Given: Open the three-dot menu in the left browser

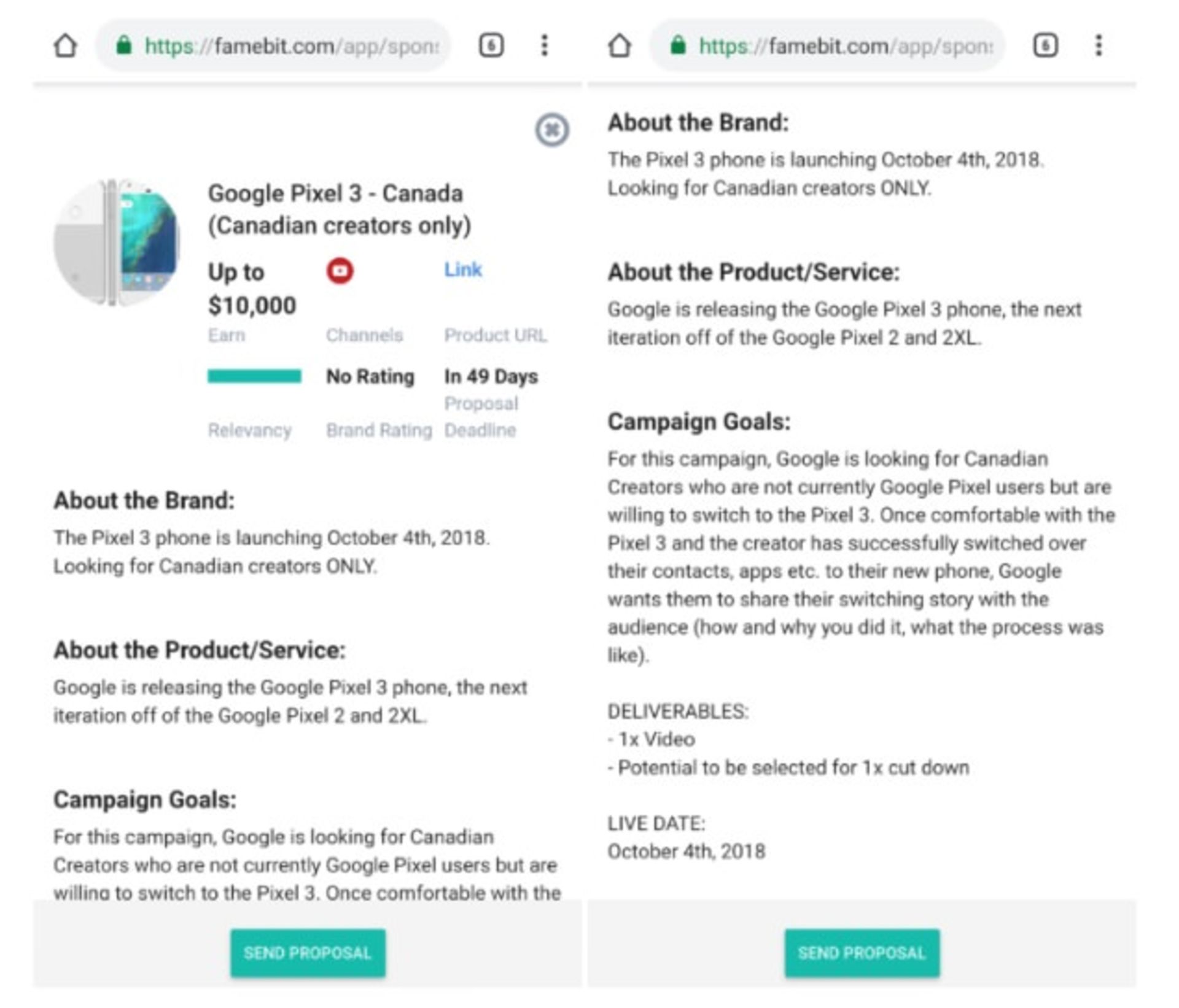Looking at the screenshot, I should (544, 45).
